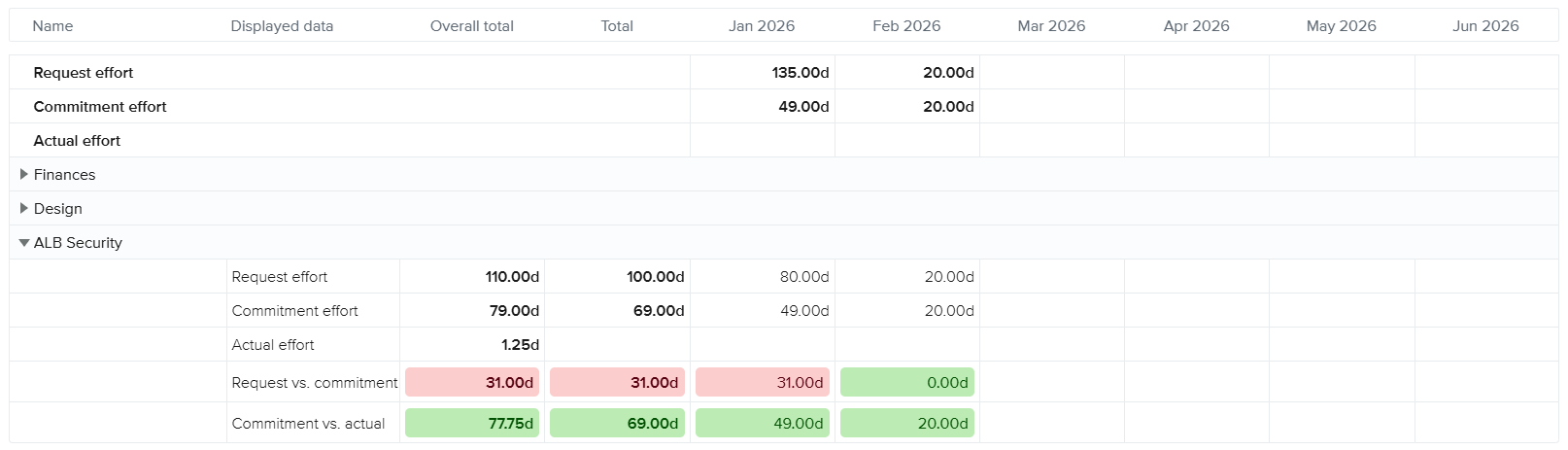Select the top Actual effort summary row
Image resolution: width=1568 pixels, height=450 pixels.
[x=77, y=141]
